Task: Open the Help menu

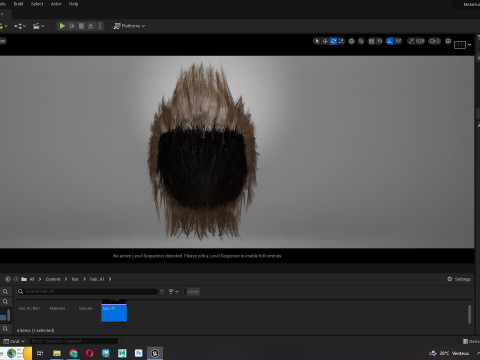Action: pyautogui.click(x=73, y=4)
